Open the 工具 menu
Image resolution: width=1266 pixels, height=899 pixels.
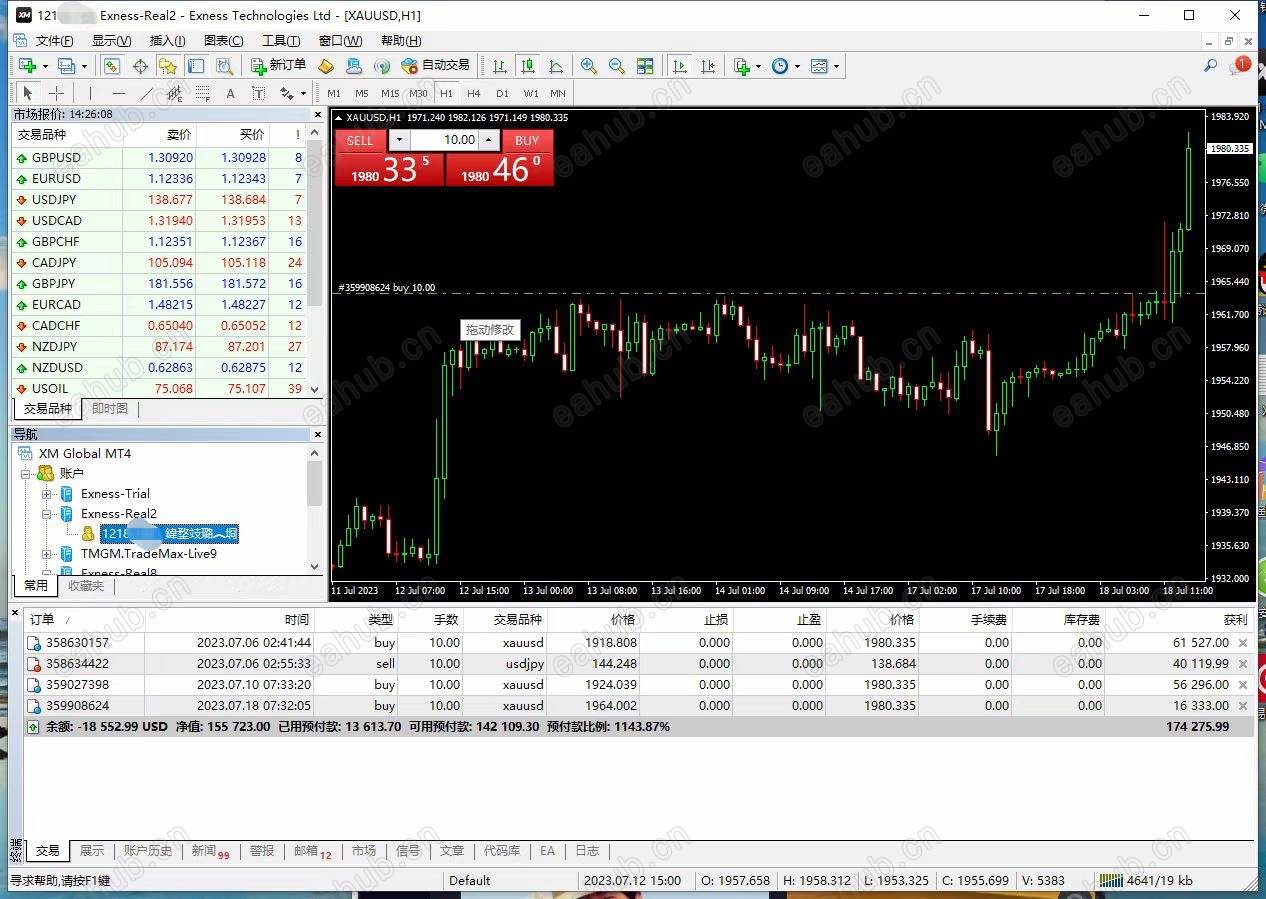pos(281,41)
